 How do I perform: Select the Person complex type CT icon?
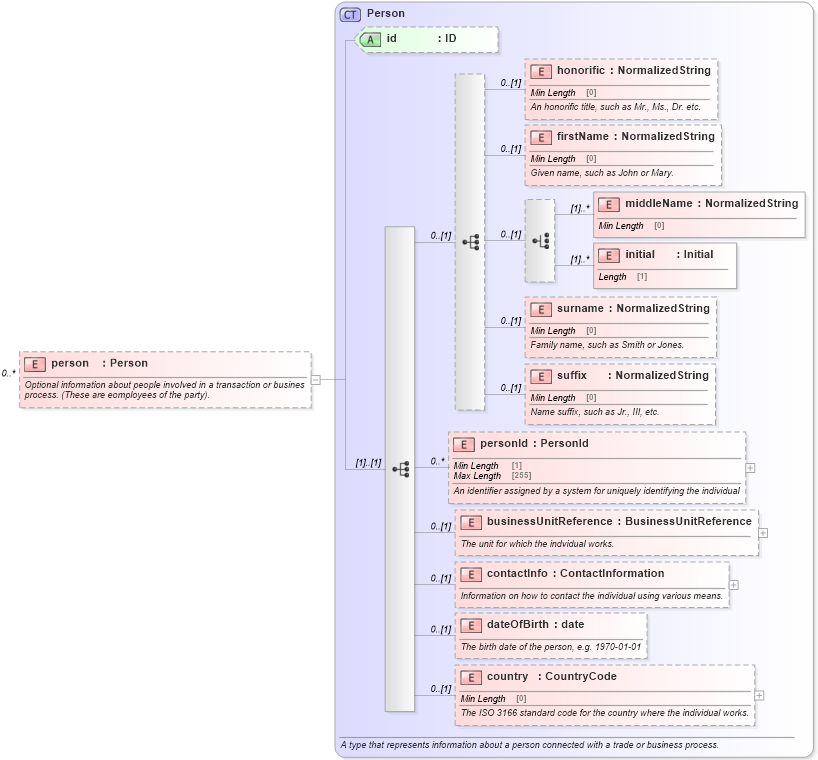click(349, 13)
